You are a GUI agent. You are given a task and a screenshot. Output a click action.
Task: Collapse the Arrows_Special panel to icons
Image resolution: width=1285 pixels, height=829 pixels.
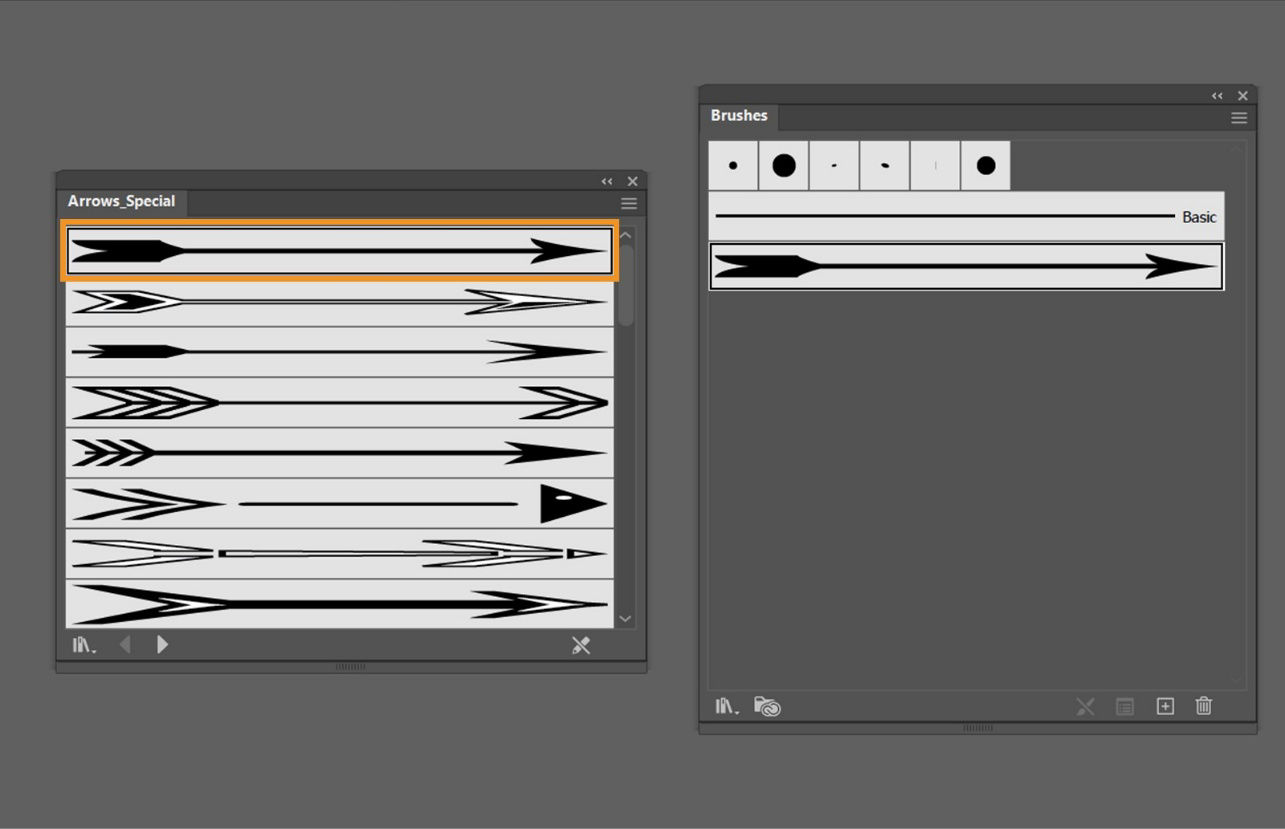tap(607, 181)
